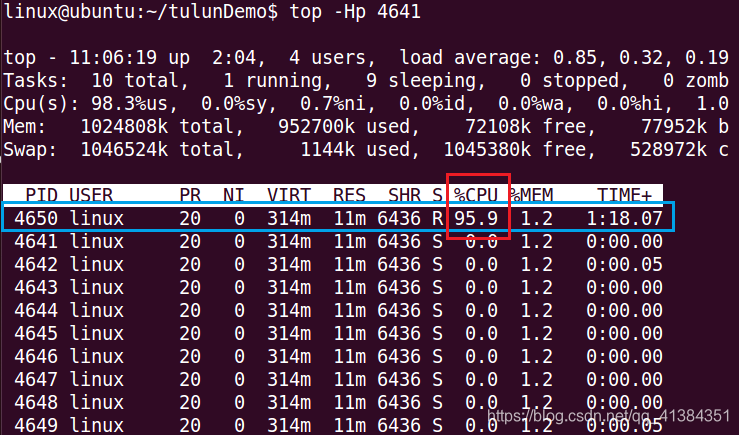Click the %CPU column header

click(476, 195)
